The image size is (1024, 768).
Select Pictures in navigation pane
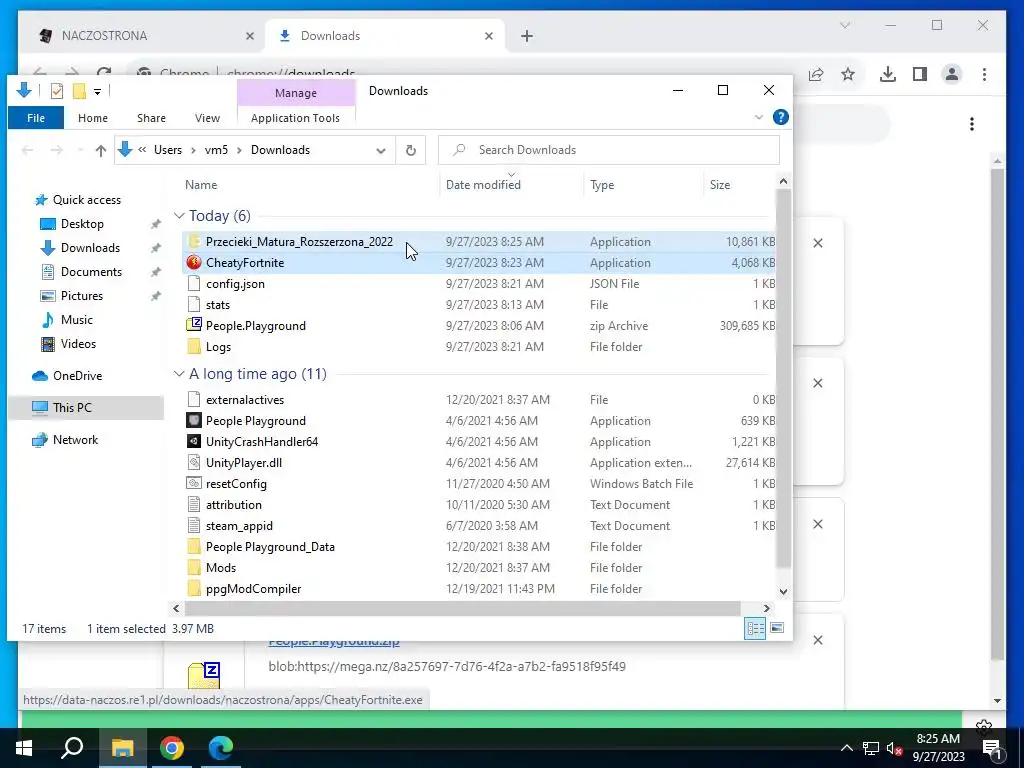82,296
